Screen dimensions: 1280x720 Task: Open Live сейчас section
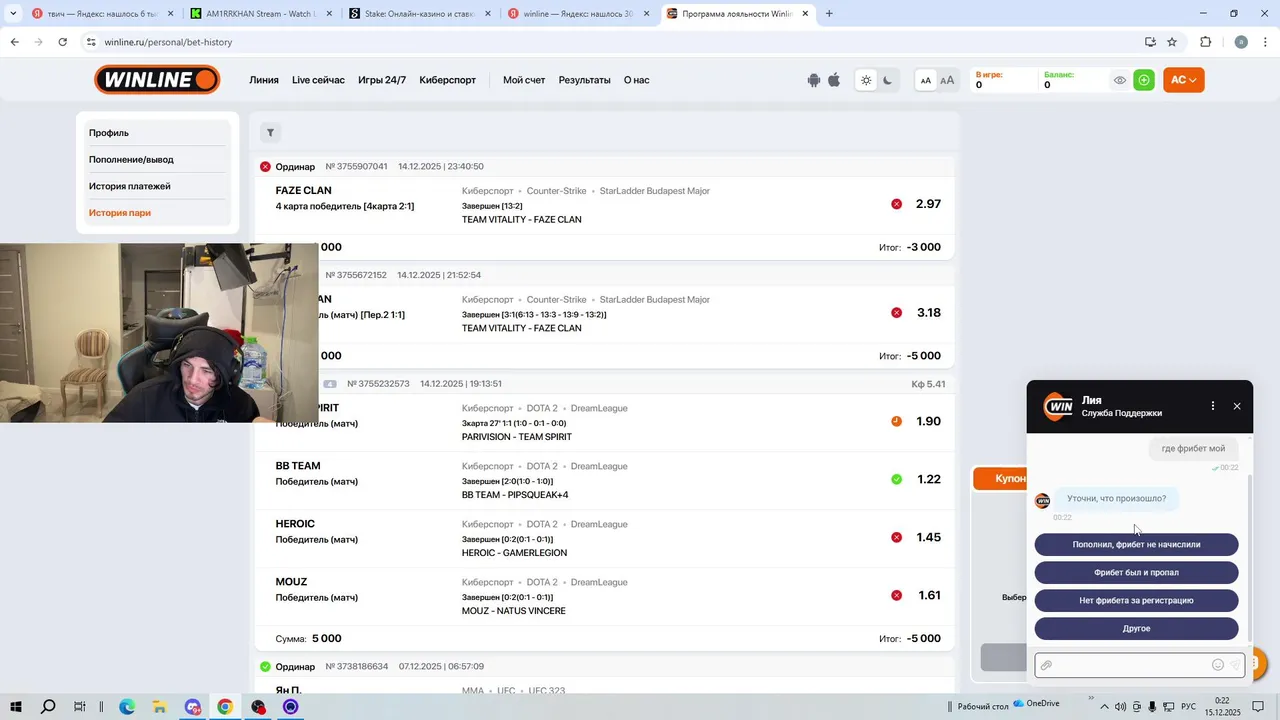tap(318, 80)
